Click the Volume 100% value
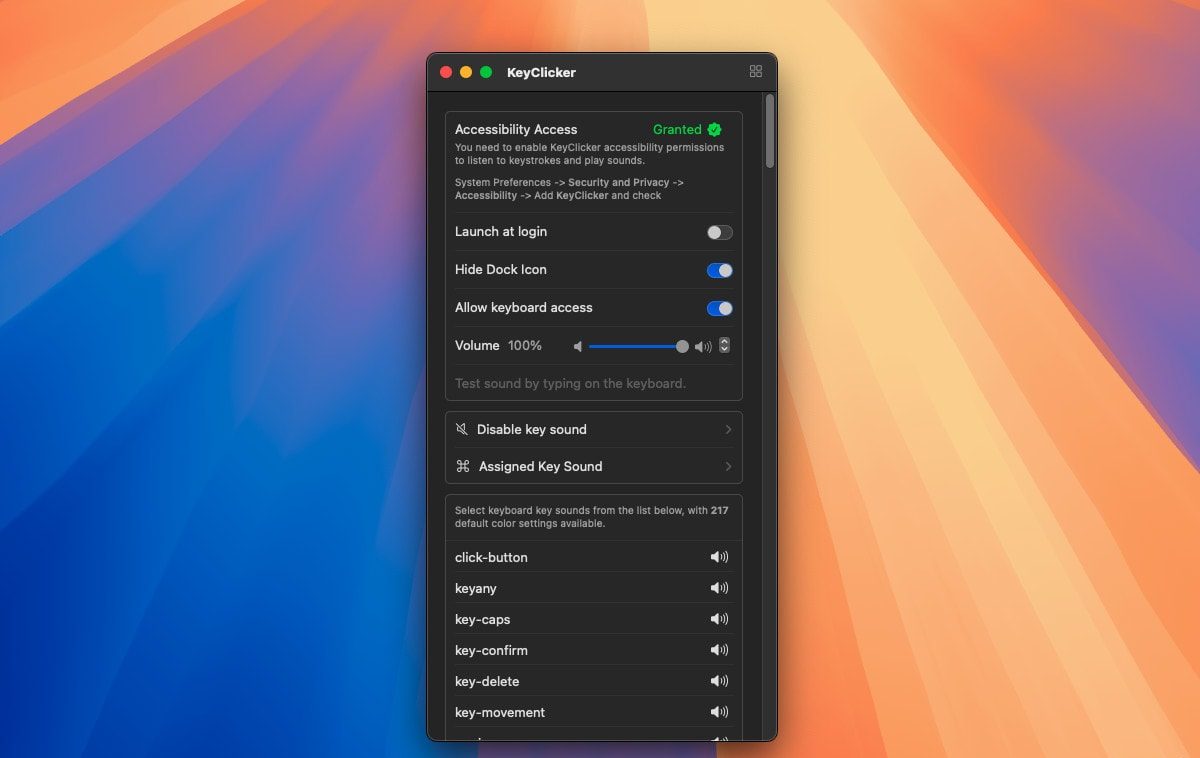The width and height of the screenshot is (1200, 758). pyautogui.click(x=525, y=345)
